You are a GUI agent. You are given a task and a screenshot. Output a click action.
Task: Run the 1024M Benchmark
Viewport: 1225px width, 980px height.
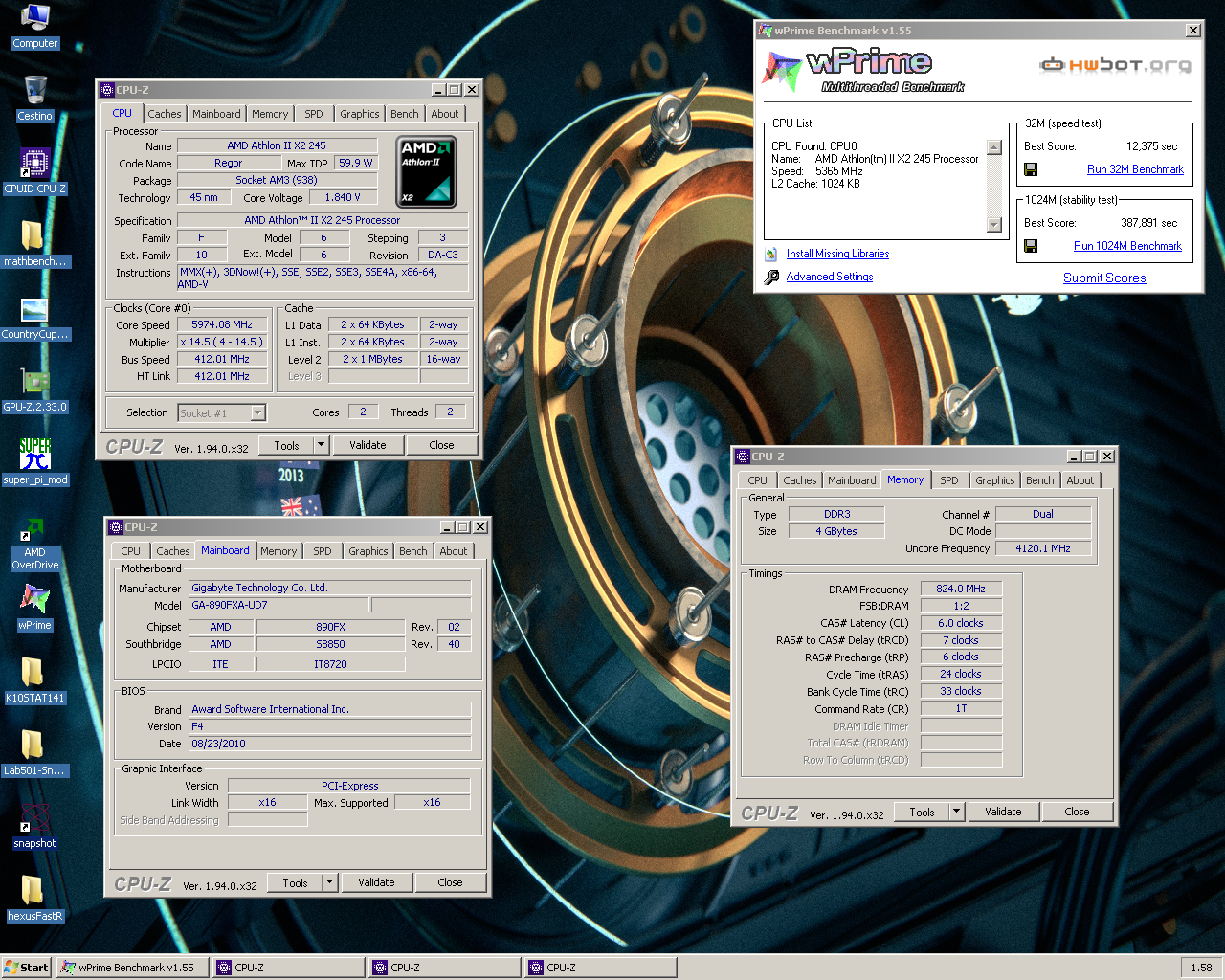coord(1127,246)
